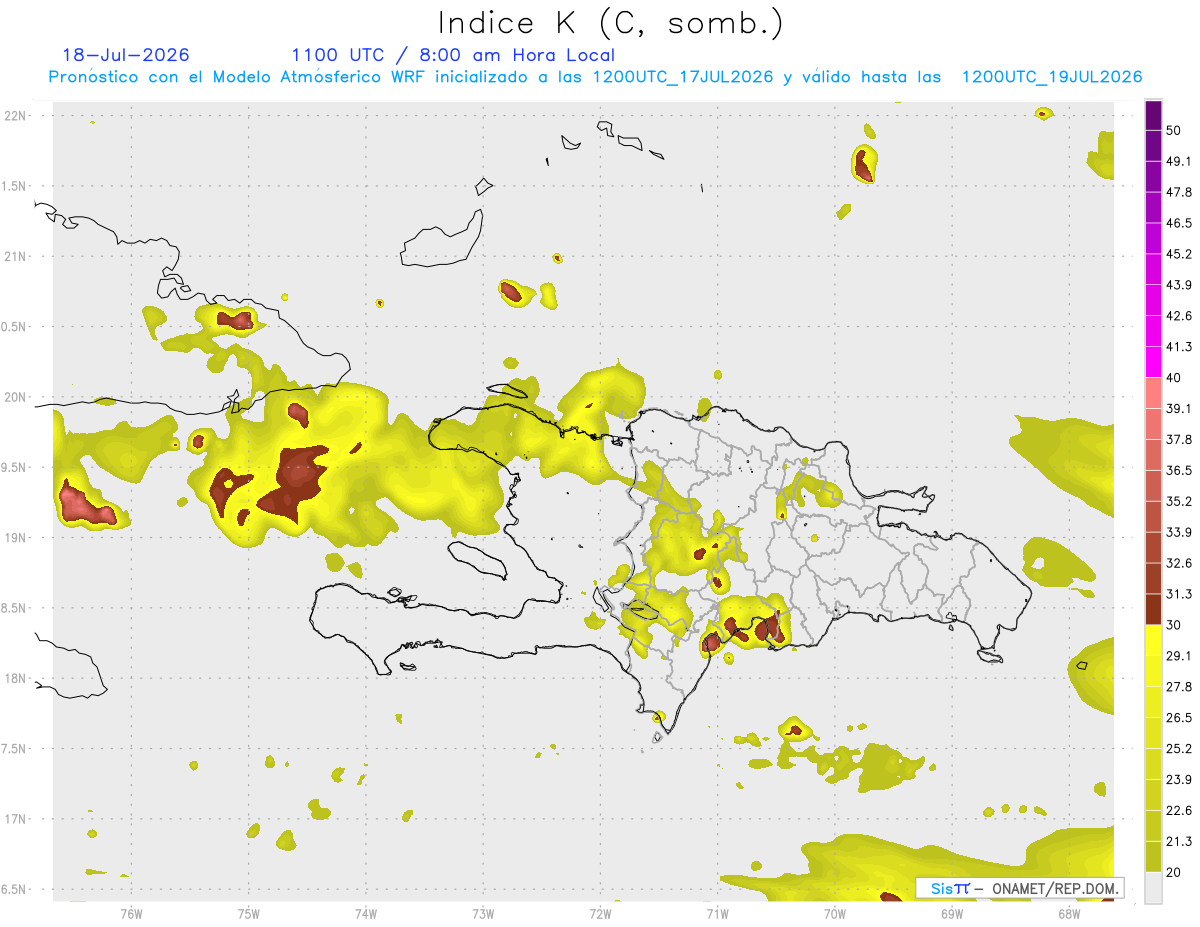Click the '22.6' color bar value
Viewport: 1200px width, 927px height.
pos(1180,810)
